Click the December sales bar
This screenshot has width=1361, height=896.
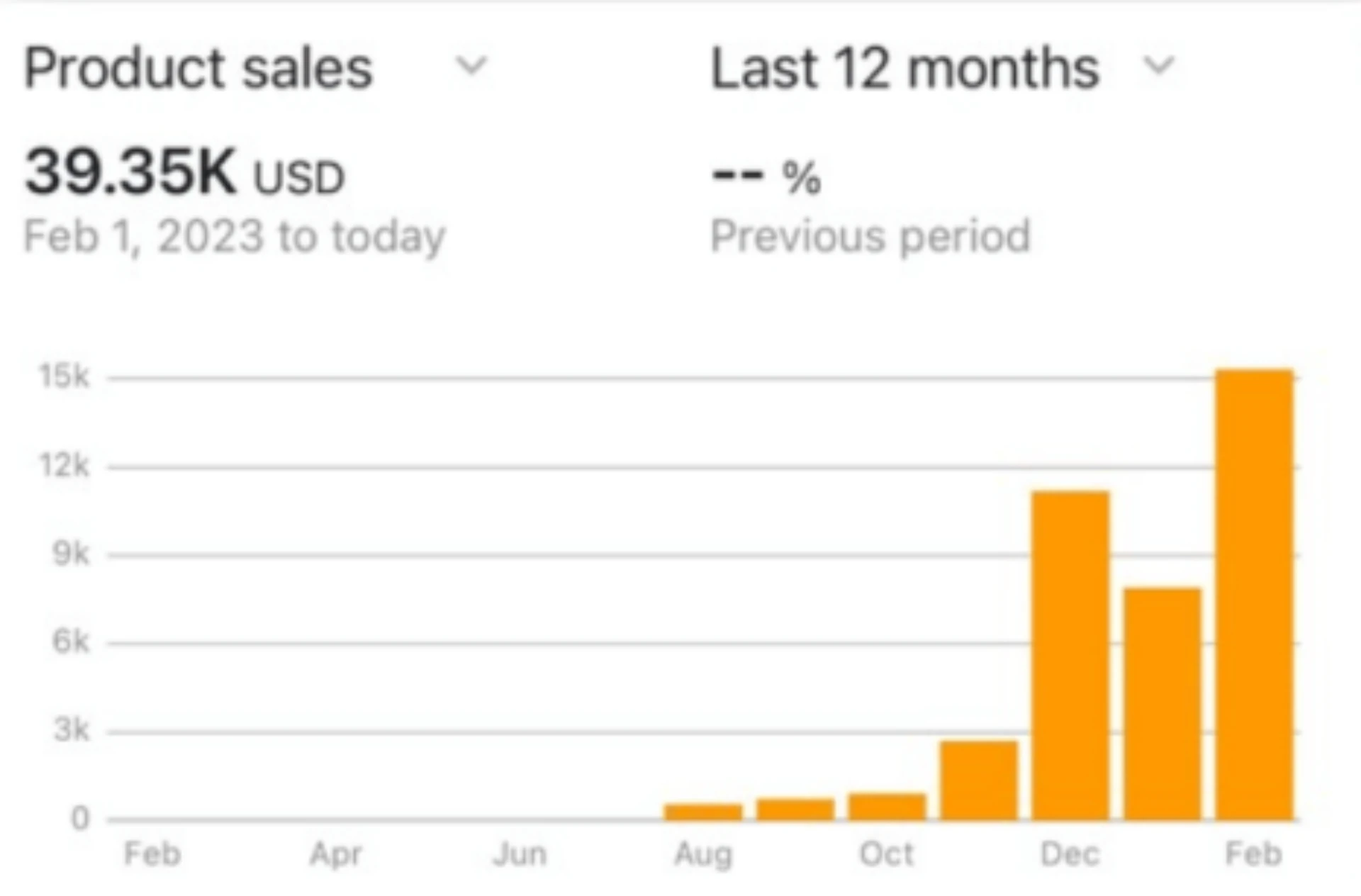tap(1070, 654)
